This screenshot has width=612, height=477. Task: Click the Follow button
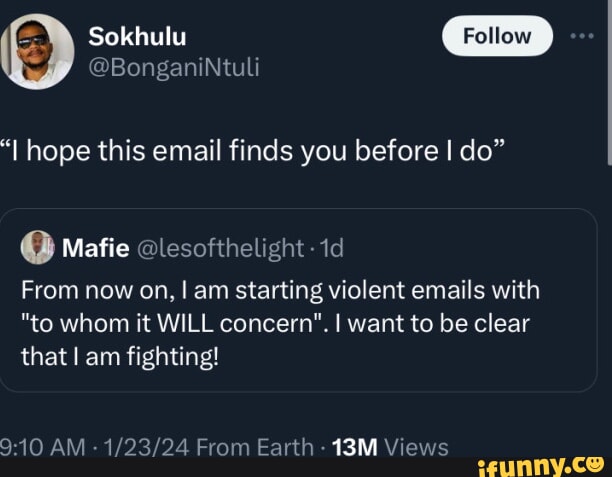click(497, 37)
